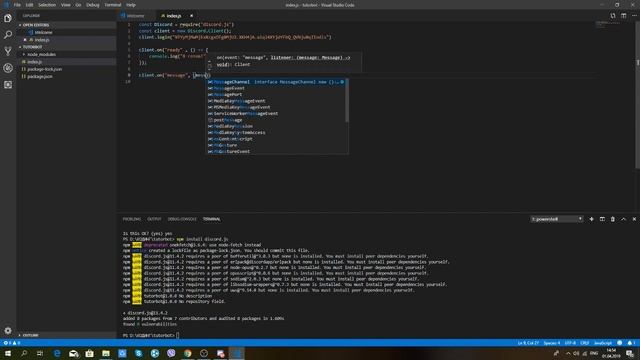Switch to the Debug Console tab
The image size is (640, 360).
coord(182,219)
